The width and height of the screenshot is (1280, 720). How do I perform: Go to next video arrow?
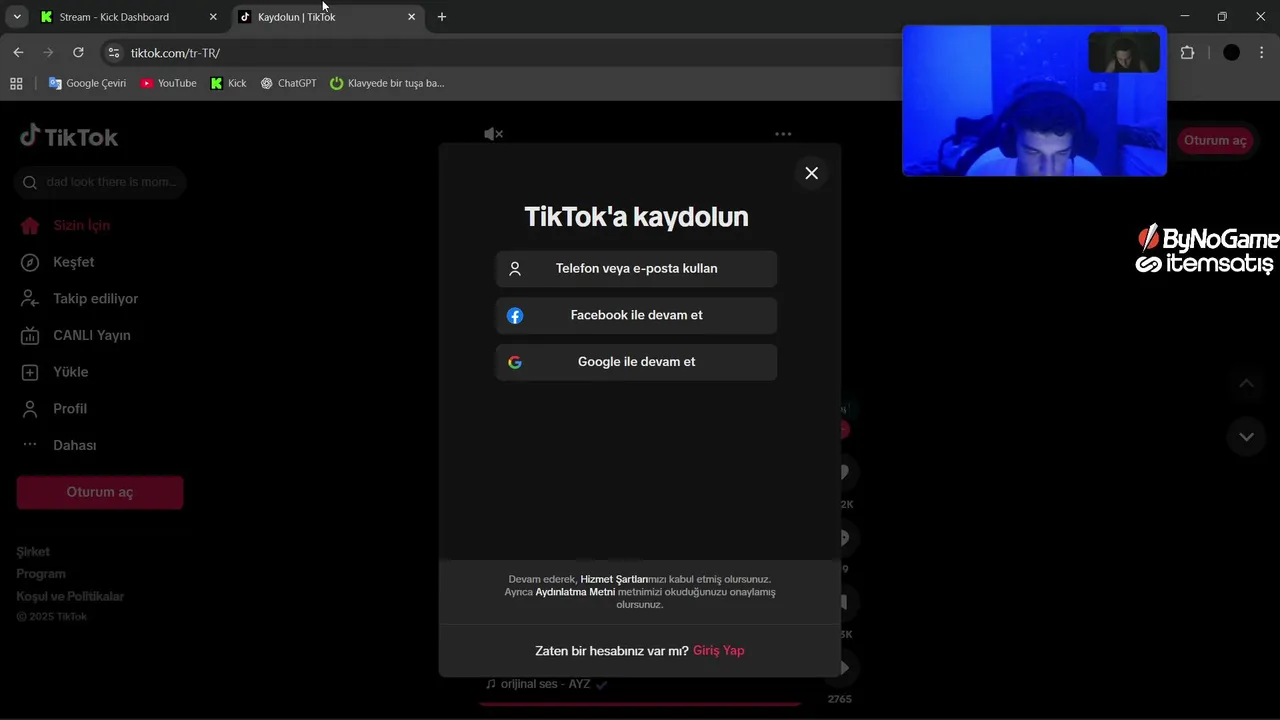1246,437
